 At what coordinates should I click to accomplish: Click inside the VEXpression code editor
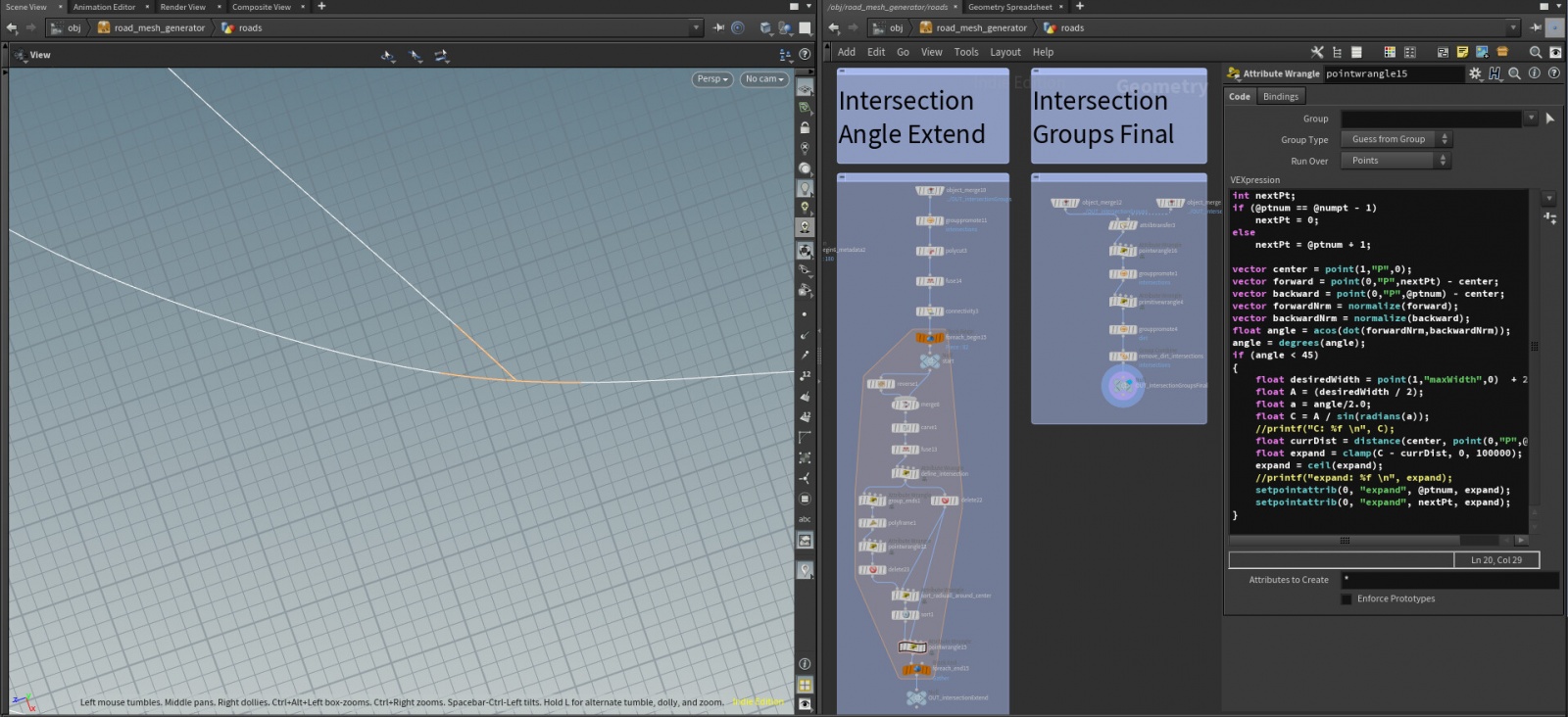tap(1380, 360)
